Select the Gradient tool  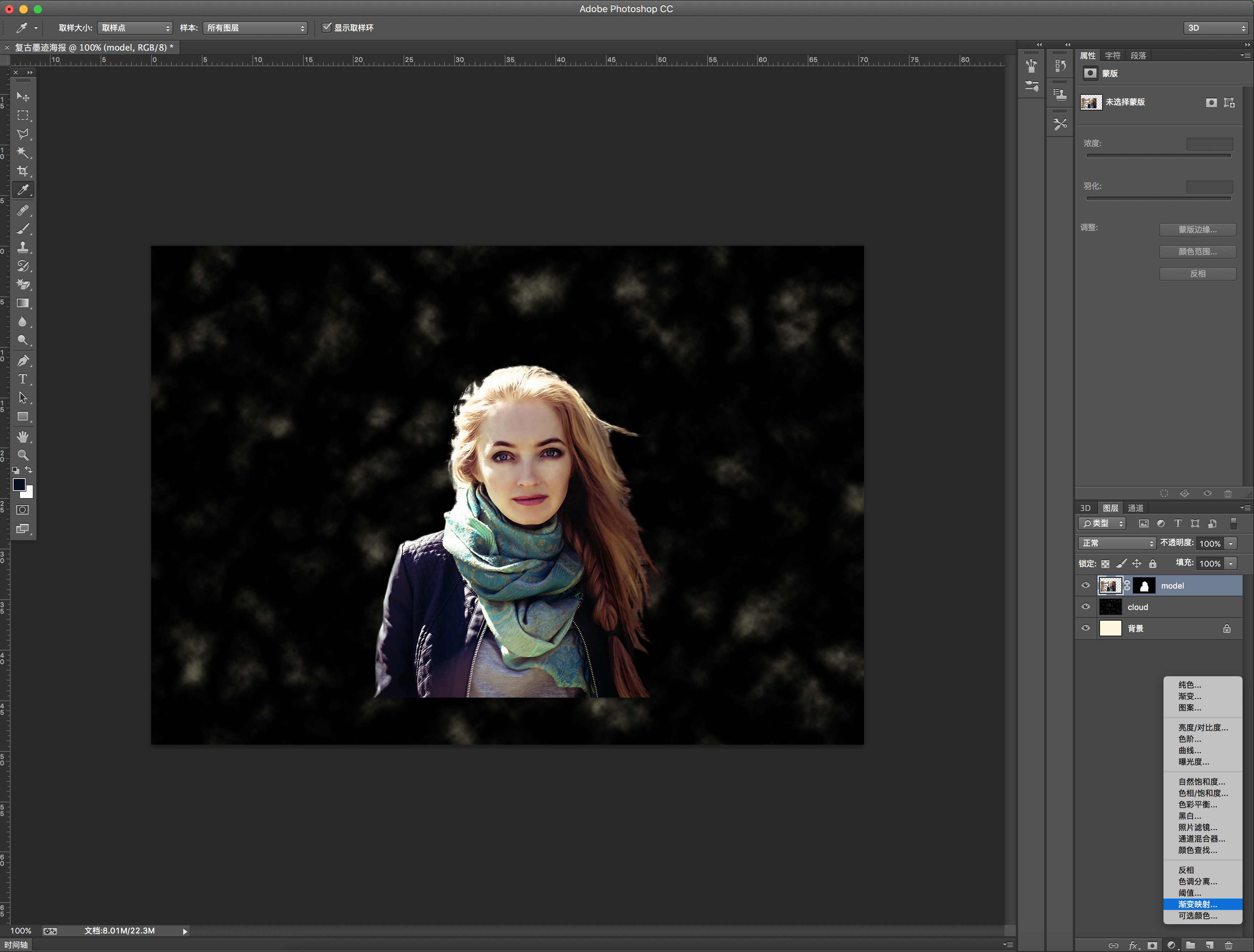(23, 303)
